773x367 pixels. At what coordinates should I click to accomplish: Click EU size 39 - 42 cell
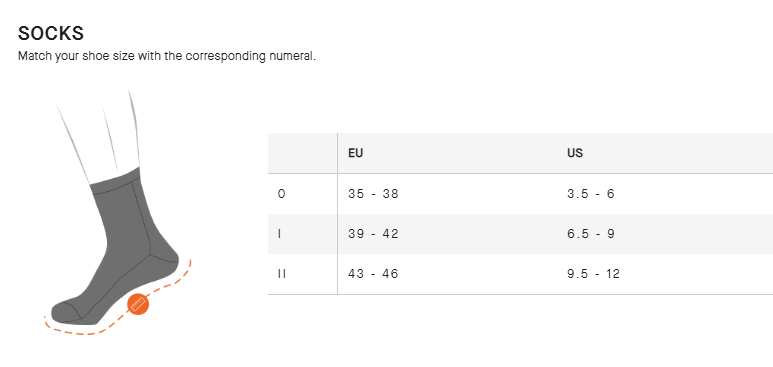[373, 234]
